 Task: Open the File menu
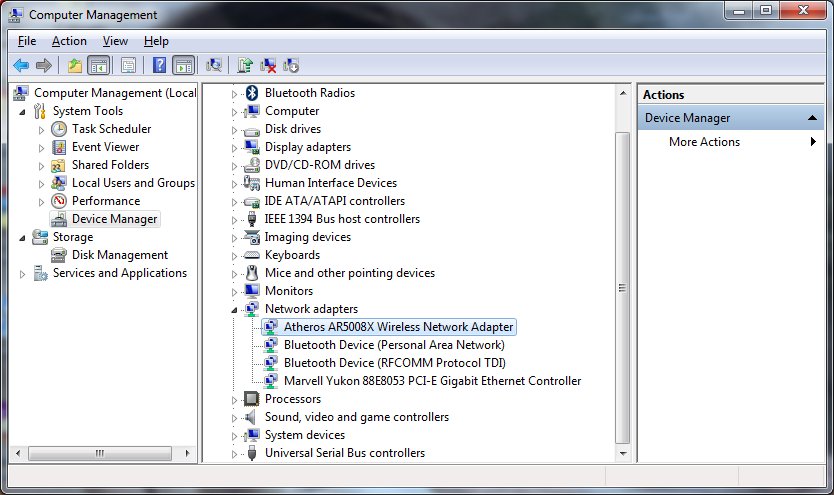tap(27, 41)
